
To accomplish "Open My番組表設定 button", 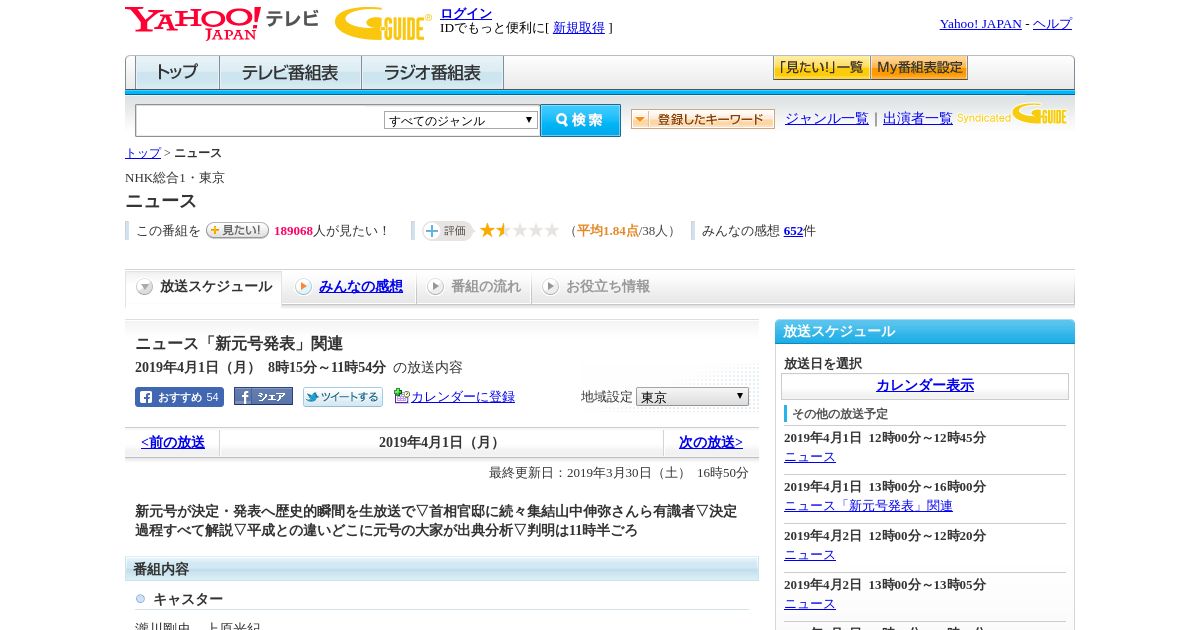I will click(919, 68).
